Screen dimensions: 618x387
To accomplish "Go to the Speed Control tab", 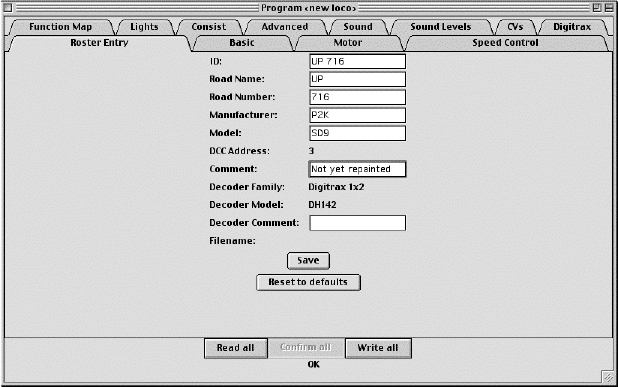I will [x=505, y=43].
